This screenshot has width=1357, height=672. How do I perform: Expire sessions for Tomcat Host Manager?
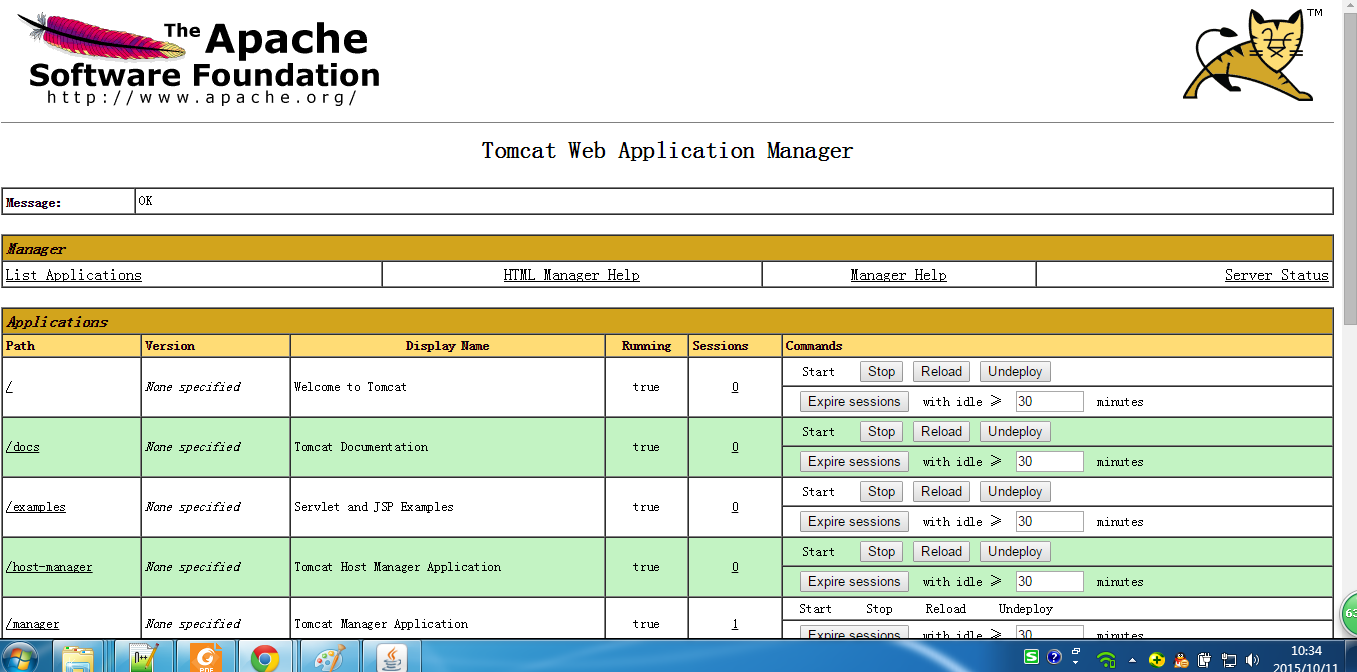[x=854, y=581]
